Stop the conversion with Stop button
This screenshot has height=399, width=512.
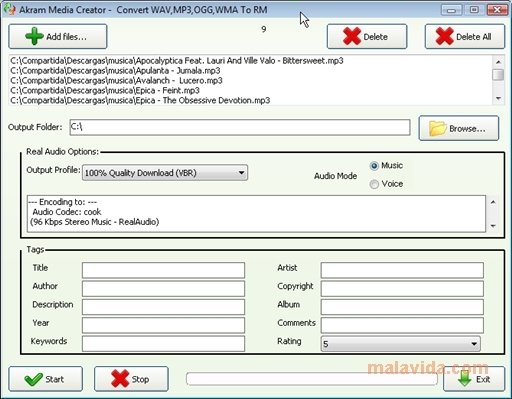[x=131, y=379]
